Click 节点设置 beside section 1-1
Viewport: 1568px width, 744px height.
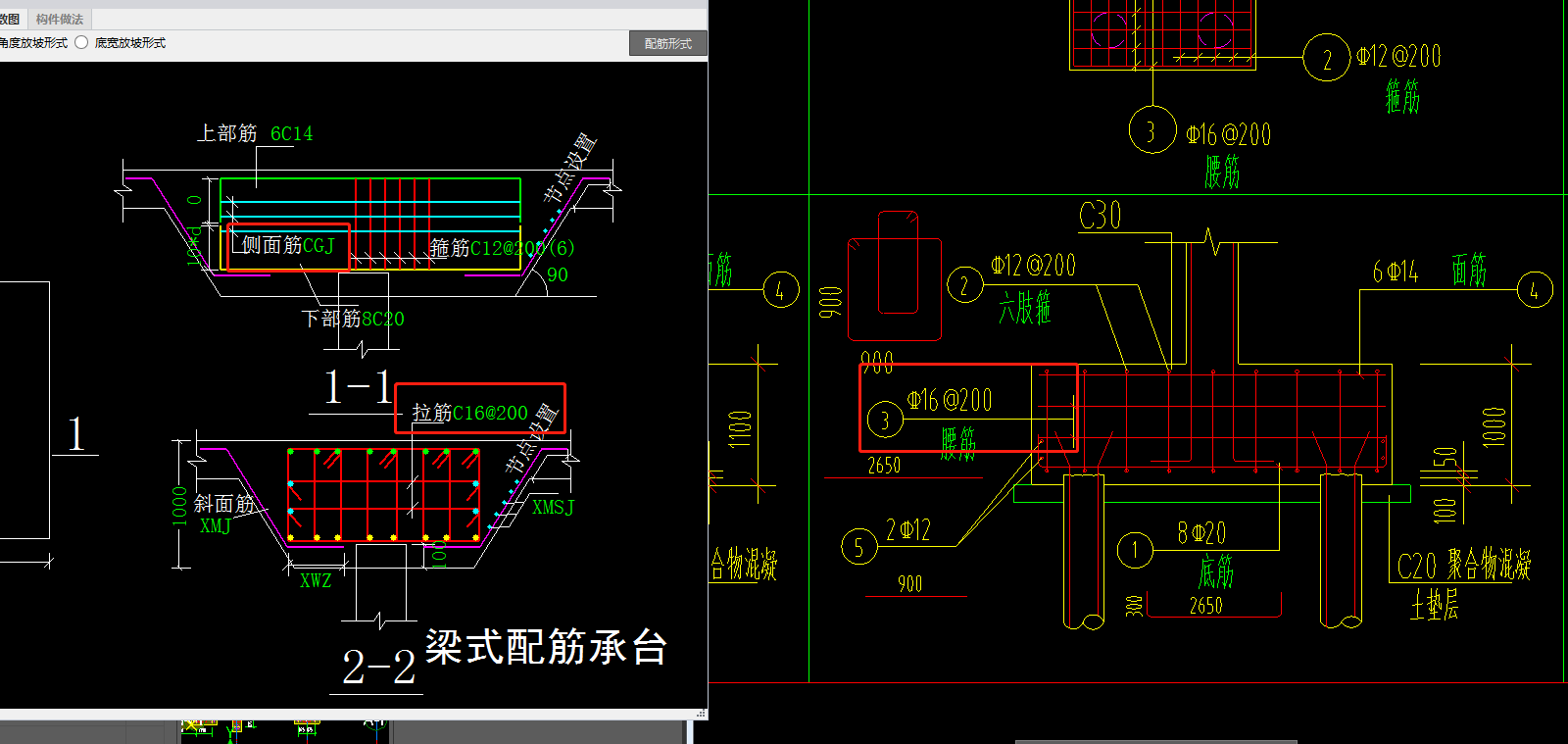click(569, 168)
